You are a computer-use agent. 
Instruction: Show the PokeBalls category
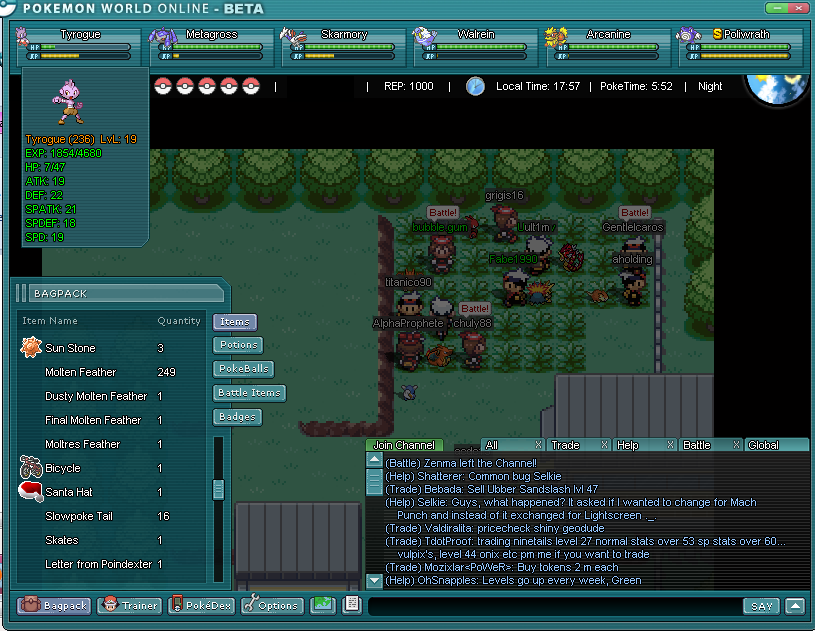click(x=244, y=369)
